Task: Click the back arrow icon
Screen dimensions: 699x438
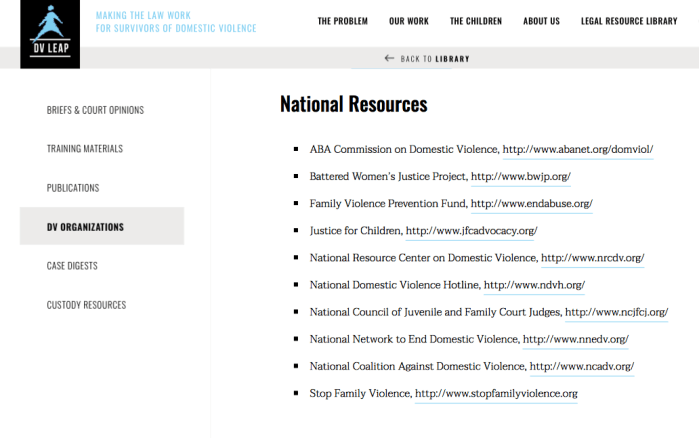Action: point(389,58)
